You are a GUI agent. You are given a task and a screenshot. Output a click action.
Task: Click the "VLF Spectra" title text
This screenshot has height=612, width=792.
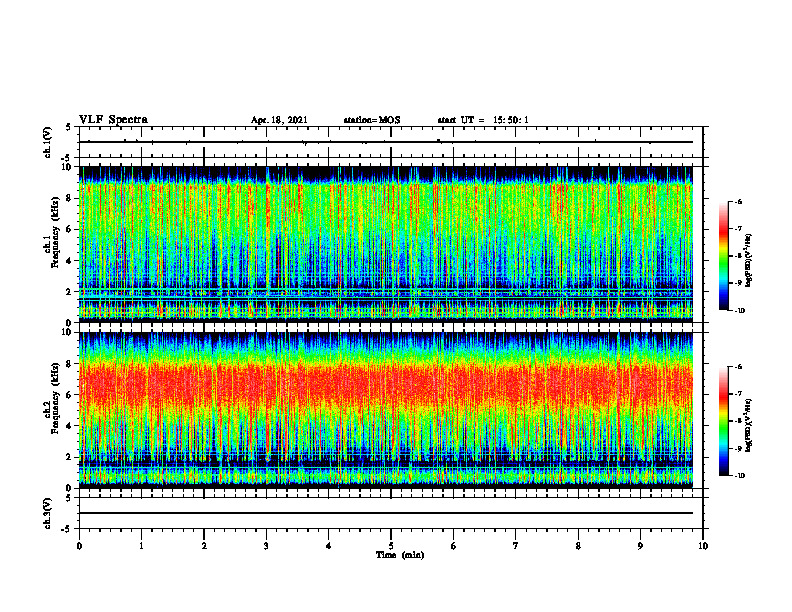(113, 120)
